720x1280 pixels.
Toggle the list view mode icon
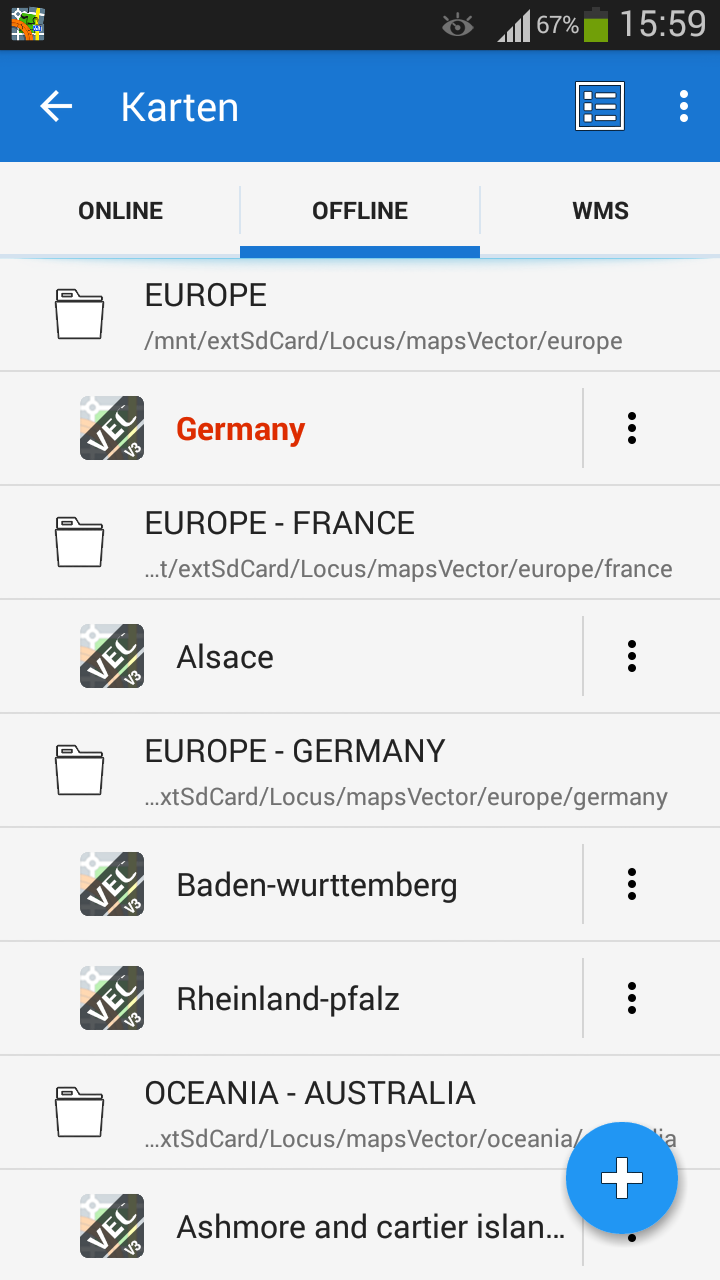click(x=600, y=106)
